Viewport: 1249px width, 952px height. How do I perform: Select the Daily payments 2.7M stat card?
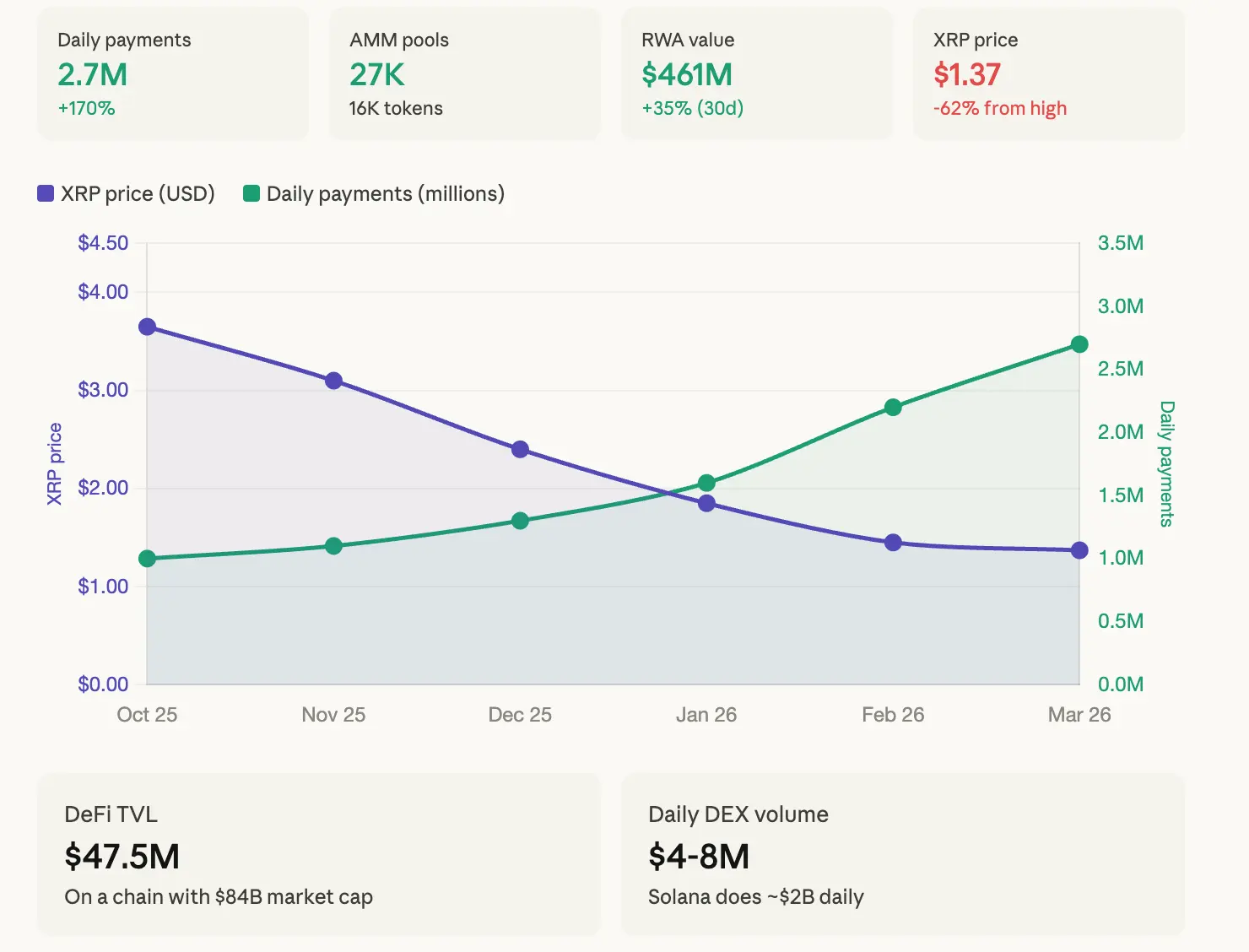tap(172, 73)
